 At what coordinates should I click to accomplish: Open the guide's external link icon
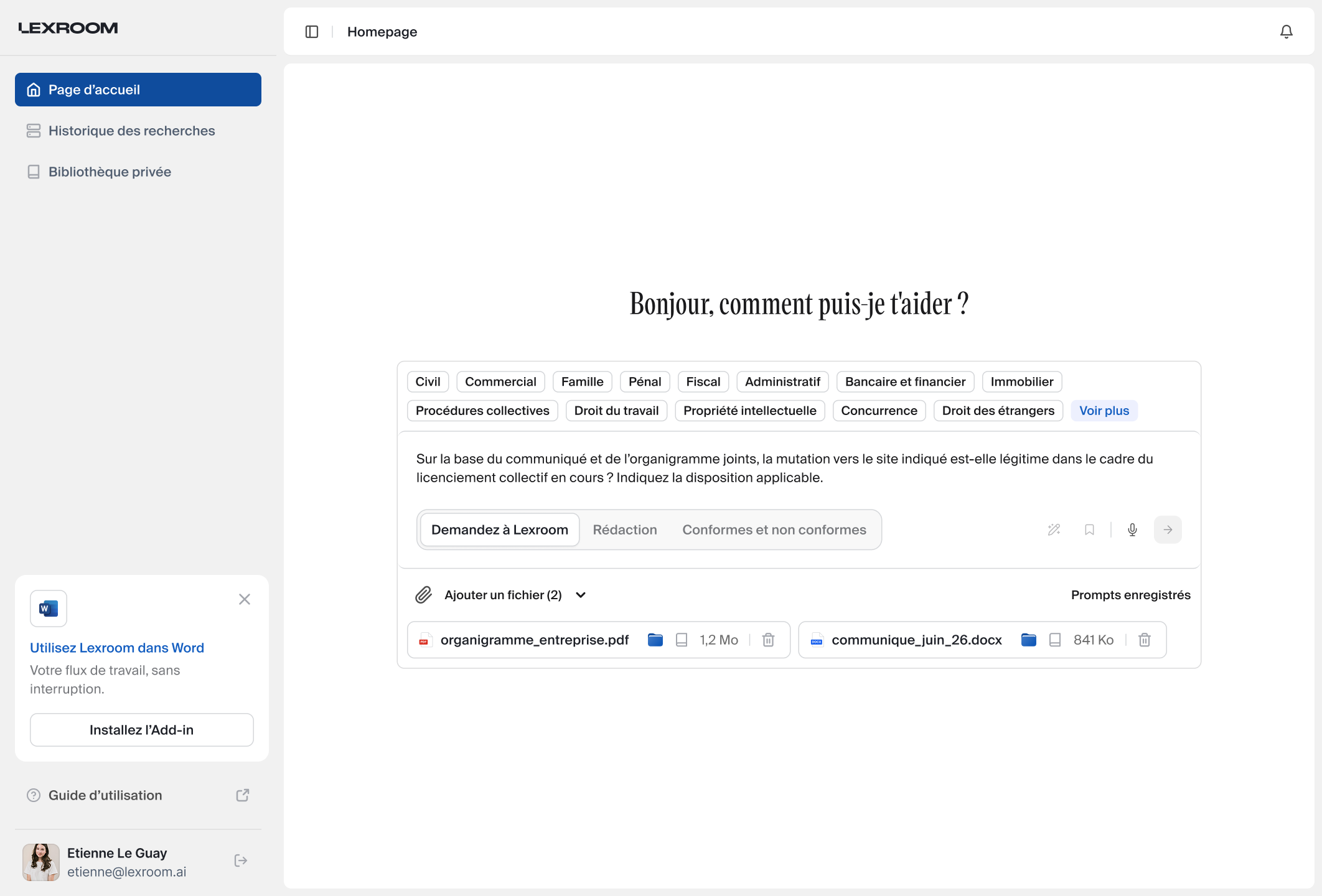pos(243,795)
